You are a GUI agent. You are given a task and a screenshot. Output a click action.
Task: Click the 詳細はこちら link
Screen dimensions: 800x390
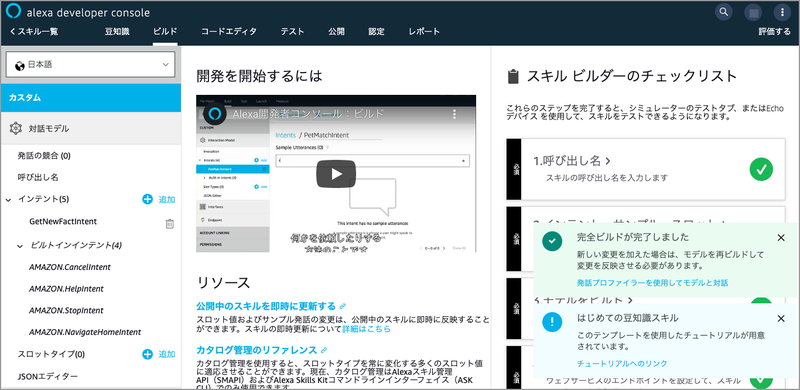366,329
